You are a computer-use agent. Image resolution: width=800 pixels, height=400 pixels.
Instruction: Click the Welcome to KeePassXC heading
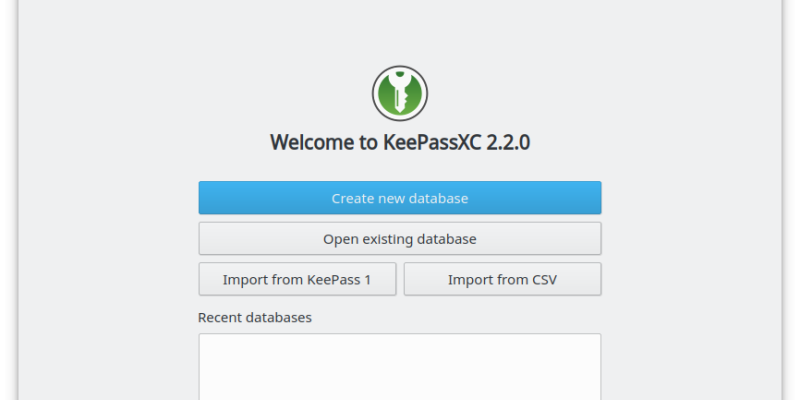[x=399, y=142]
